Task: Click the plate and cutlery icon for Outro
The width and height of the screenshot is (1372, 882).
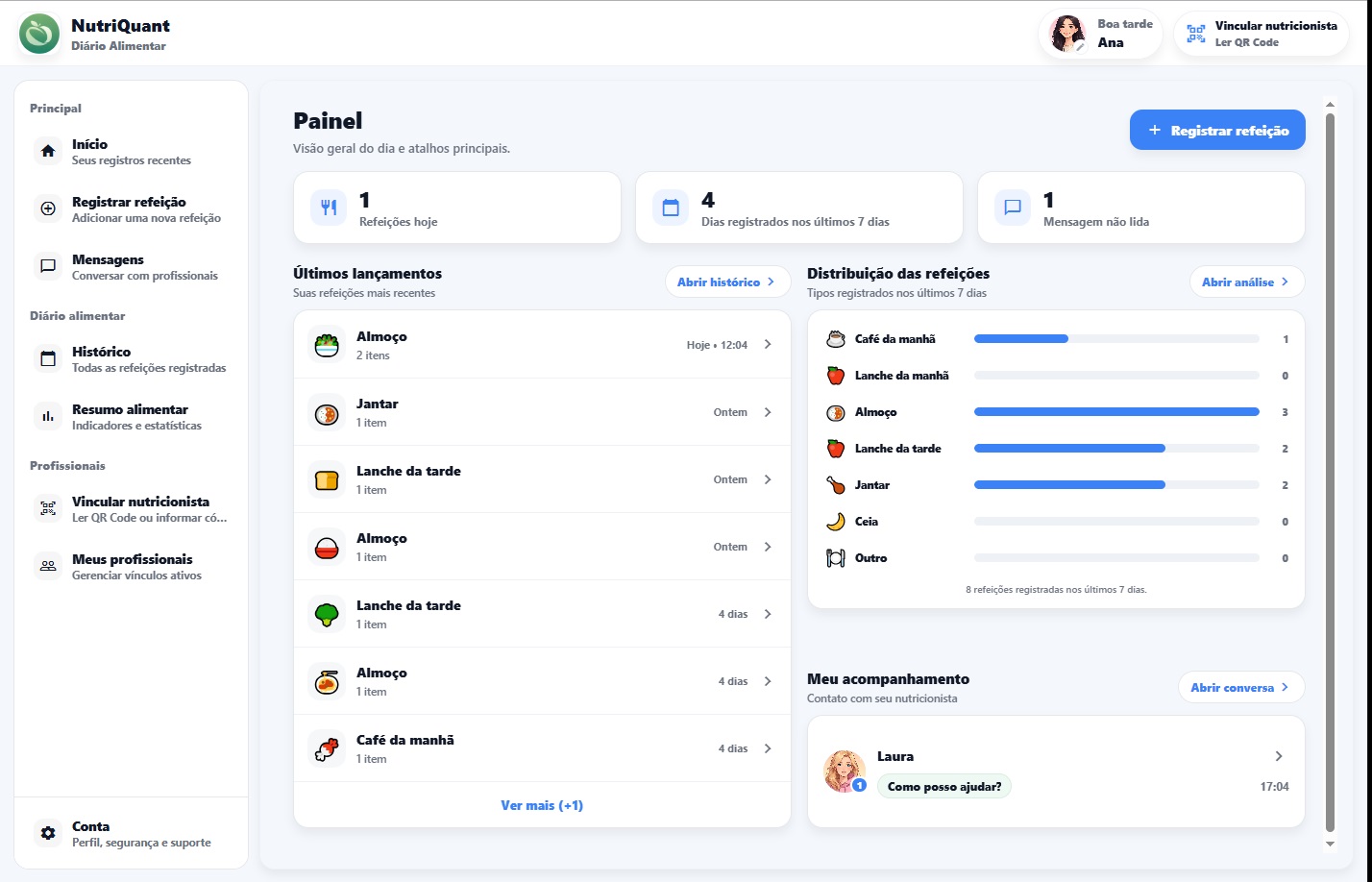Action: (836, 558)
